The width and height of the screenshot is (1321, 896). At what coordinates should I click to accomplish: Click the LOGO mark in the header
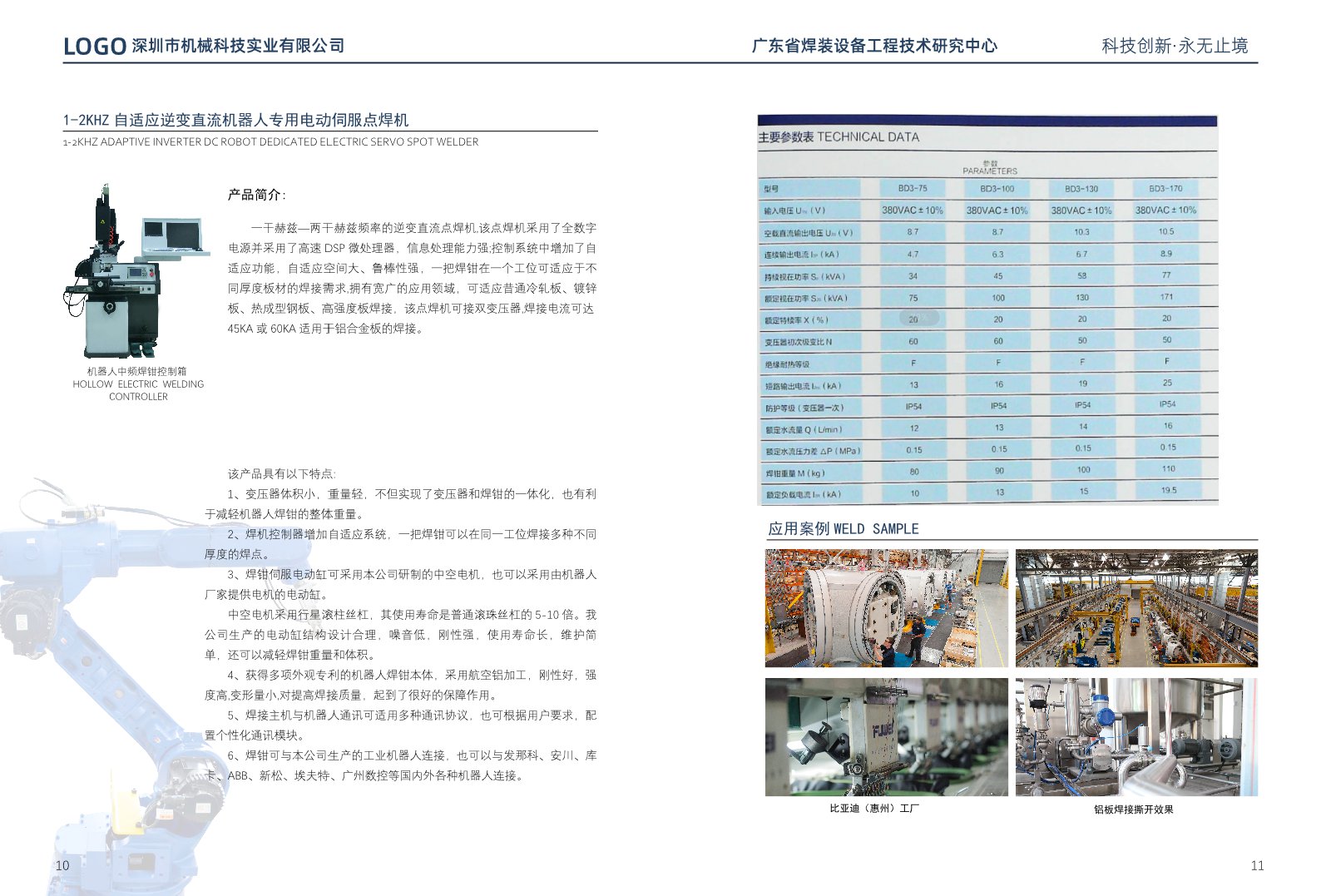tap(95, 46)
